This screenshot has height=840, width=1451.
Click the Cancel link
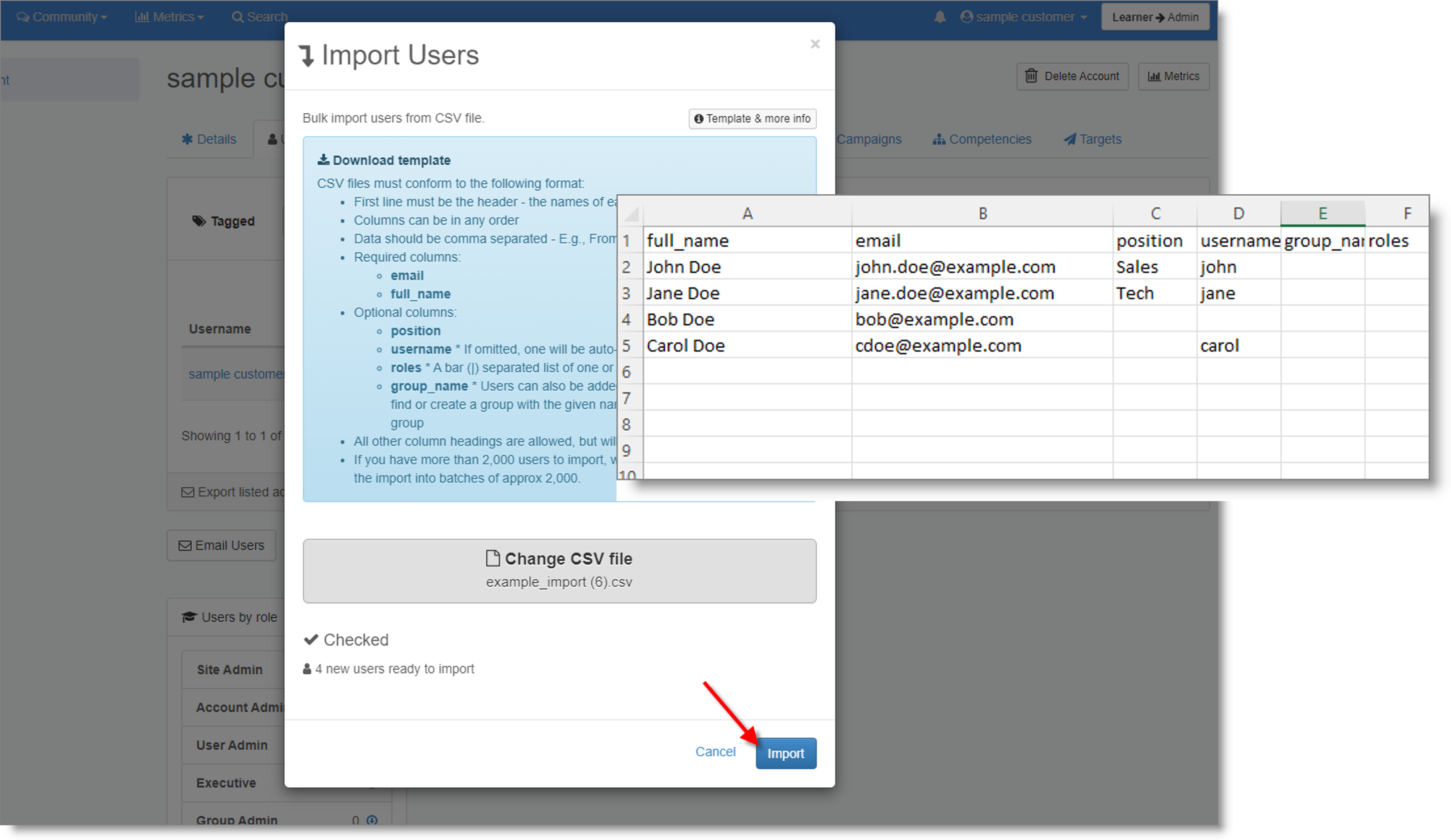[715, 751]
